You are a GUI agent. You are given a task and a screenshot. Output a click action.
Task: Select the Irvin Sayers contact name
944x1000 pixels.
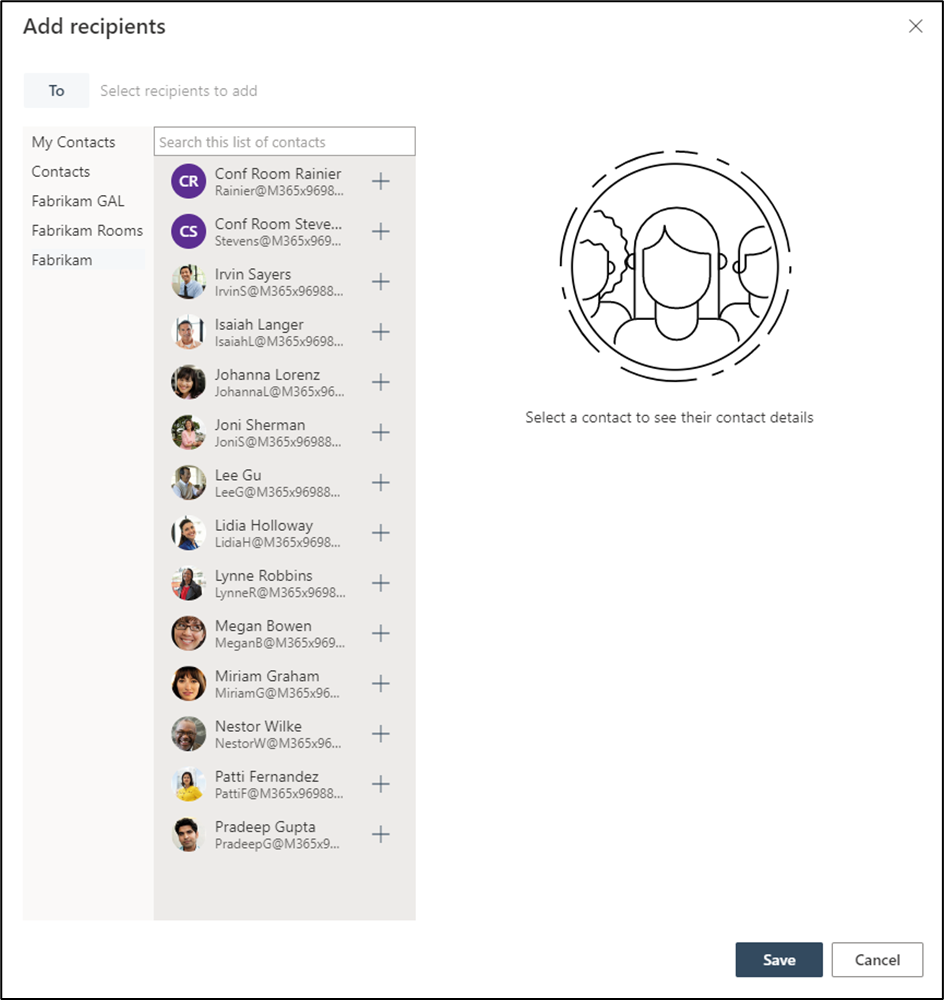coord(253,274)
